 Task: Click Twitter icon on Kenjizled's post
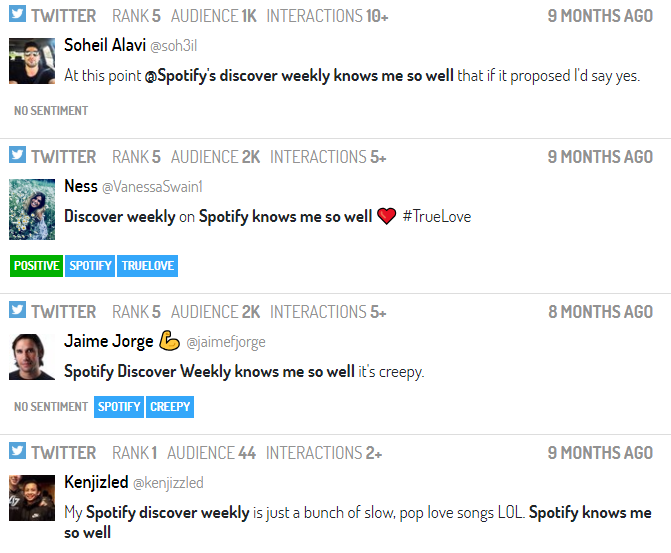pos(18,450)
